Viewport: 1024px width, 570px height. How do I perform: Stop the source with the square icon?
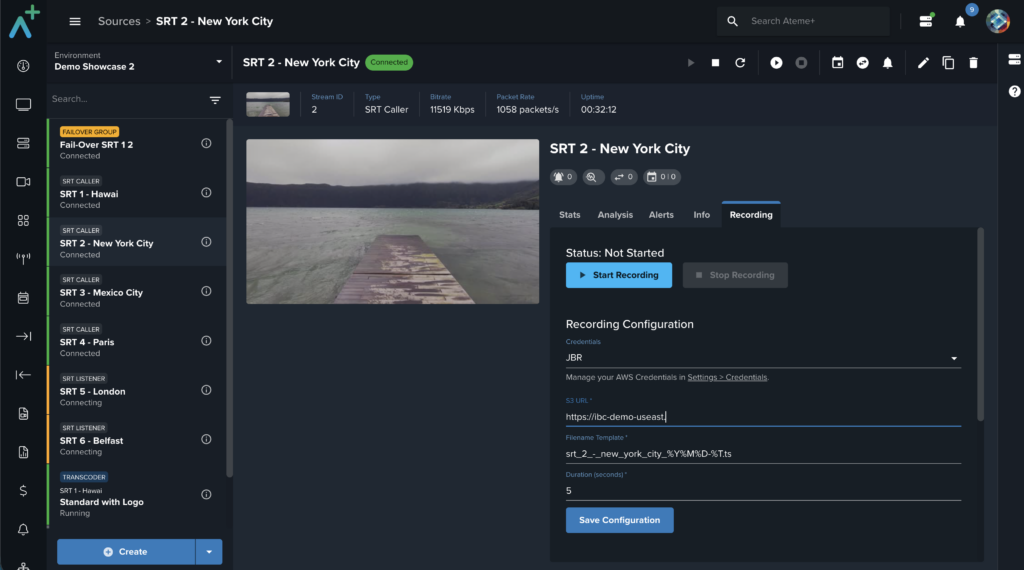click(715, 63)
